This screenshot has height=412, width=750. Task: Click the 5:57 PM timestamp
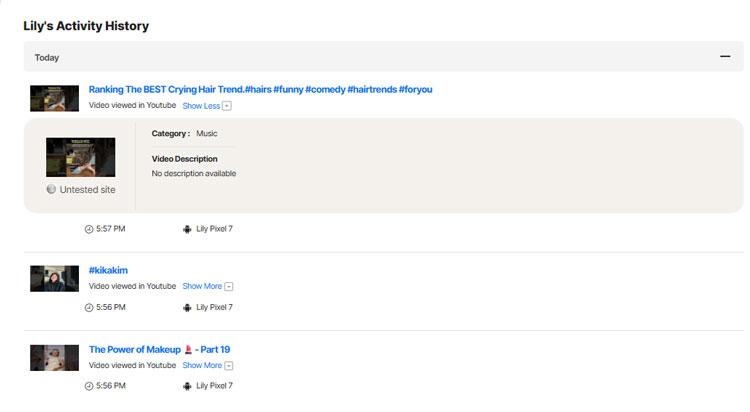coord(110,229)
